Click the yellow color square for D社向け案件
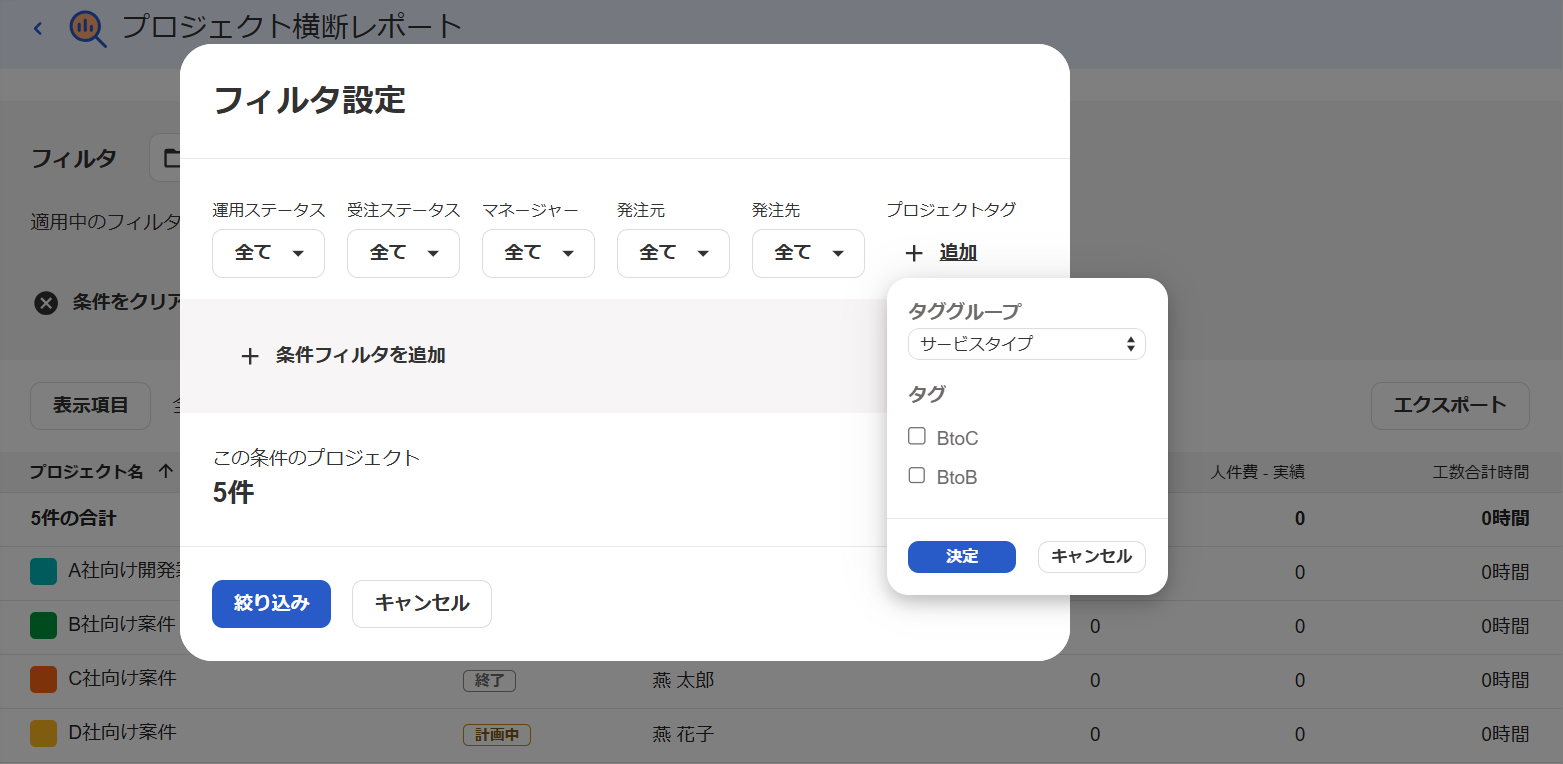Image resolution: width=1563 pixels, height=764 pixels. point(43,733)
